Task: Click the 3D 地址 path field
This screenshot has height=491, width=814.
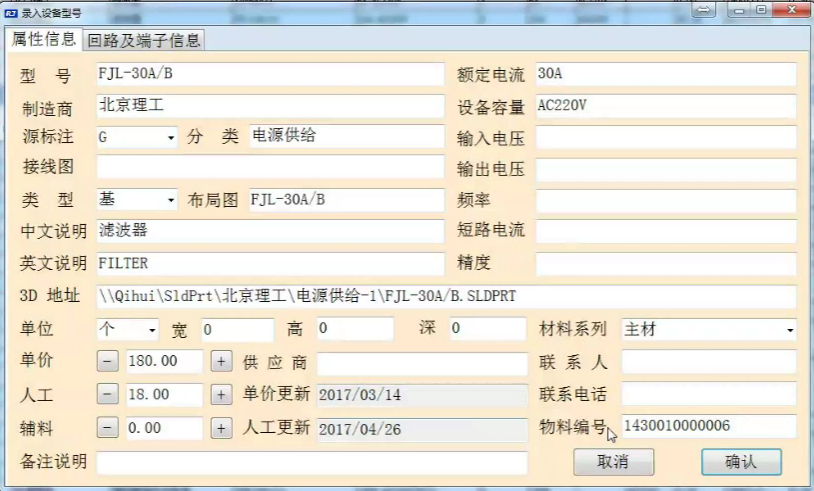Action: coord(446,296)
